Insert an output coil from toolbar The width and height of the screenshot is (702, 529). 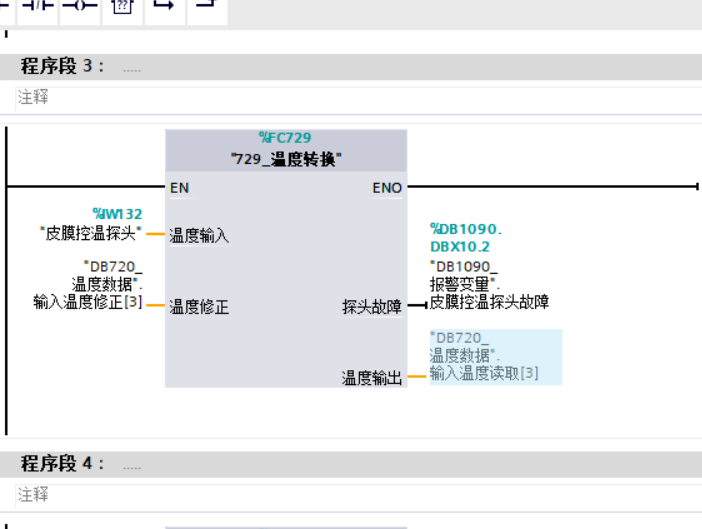(80, 6)
